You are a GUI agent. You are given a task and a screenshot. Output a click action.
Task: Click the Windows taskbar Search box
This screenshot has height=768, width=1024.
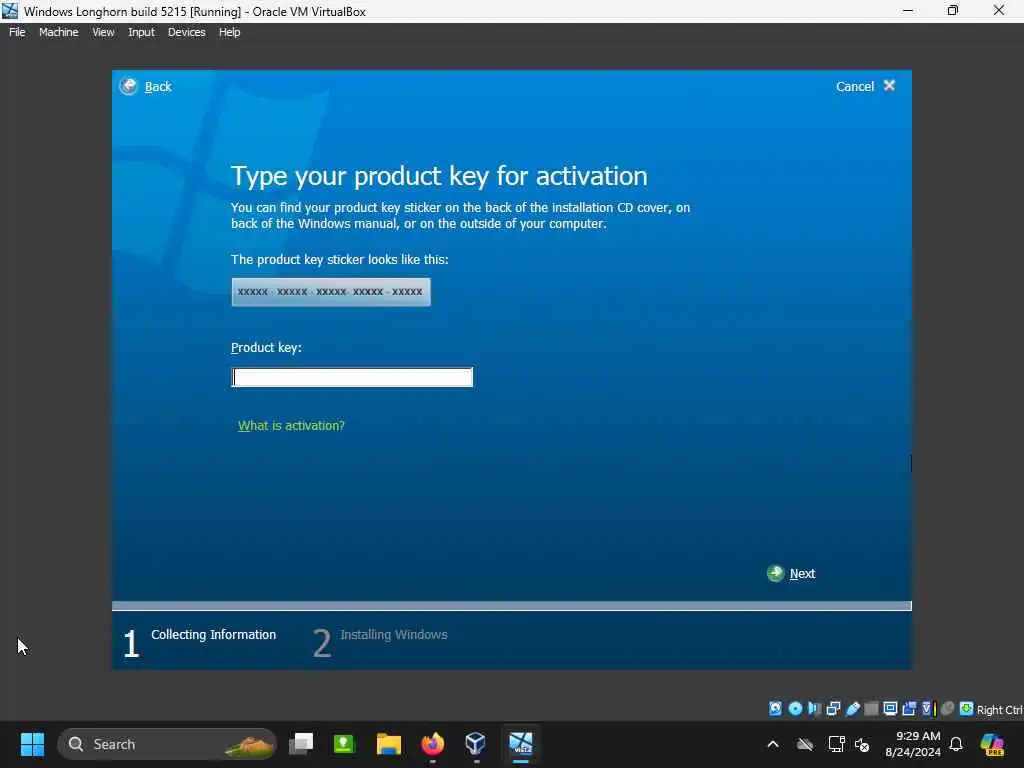pos(167,744)
